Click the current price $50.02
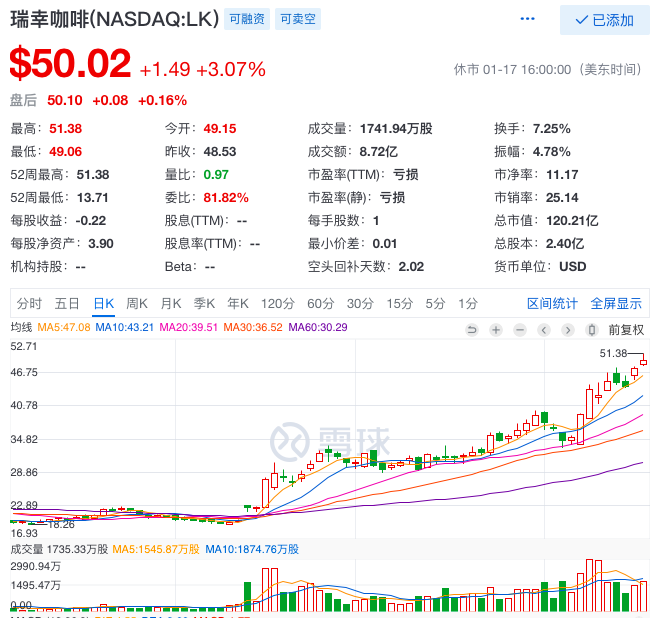The height and width of the screenshot is (618, 652). coord(70,64)
